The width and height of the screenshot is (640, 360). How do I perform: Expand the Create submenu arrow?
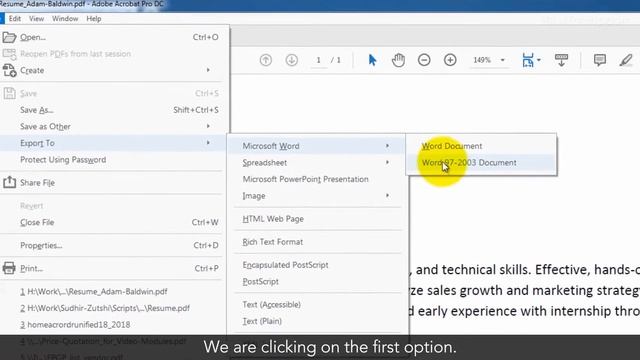[x=208, y=70]
